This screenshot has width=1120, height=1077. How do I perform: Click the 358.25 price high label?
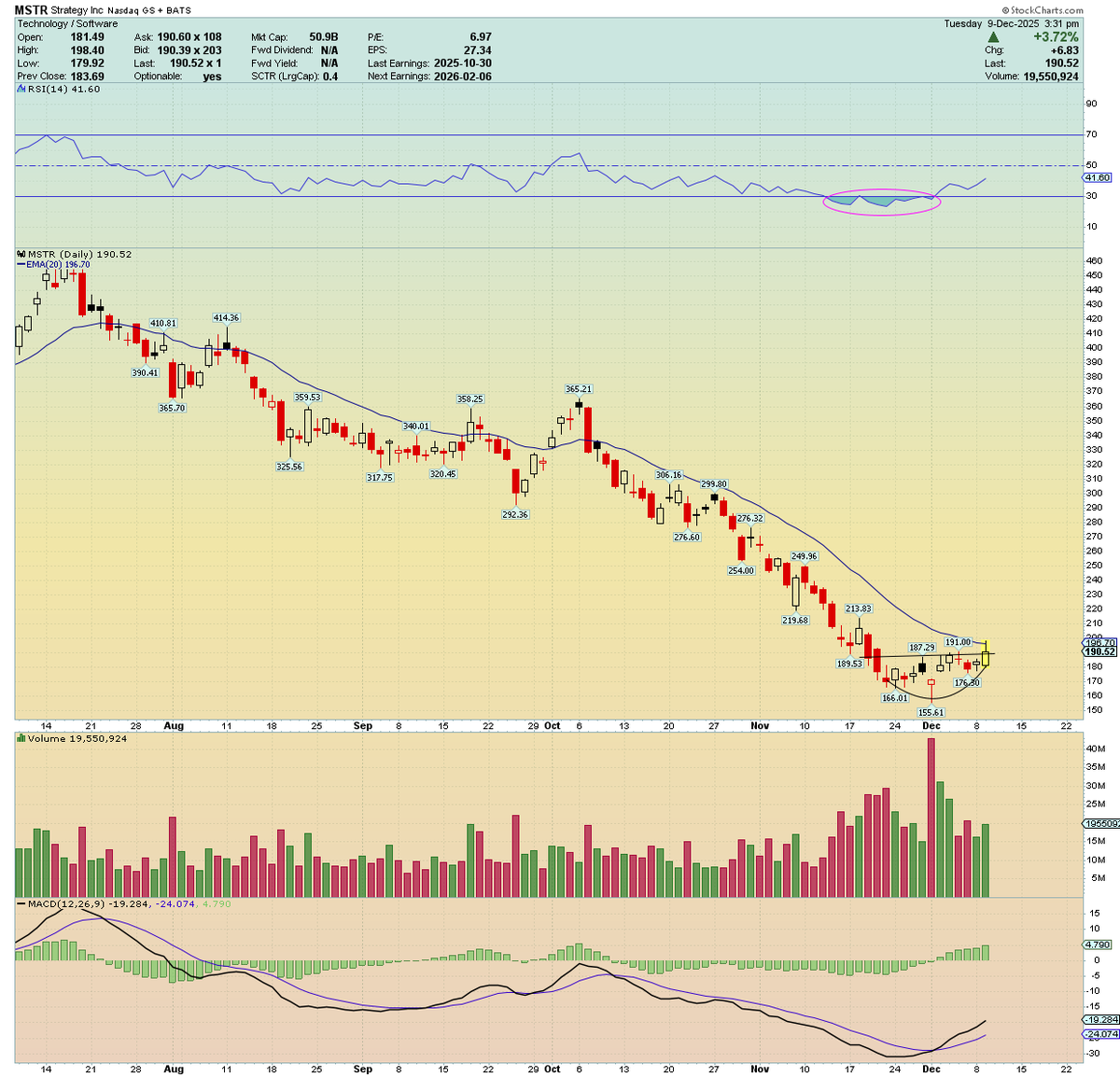pos(470,399)
